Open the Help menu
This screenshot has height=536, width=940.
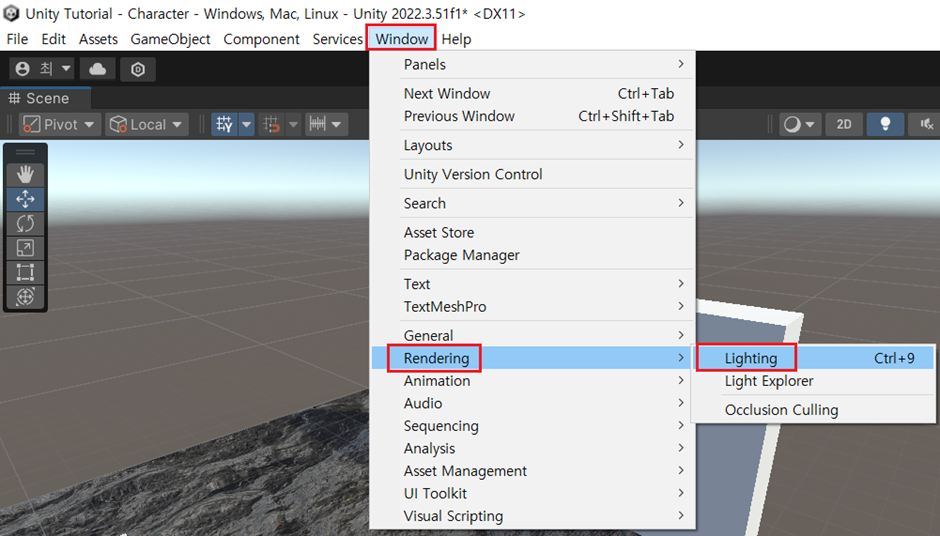pos(456,39)
